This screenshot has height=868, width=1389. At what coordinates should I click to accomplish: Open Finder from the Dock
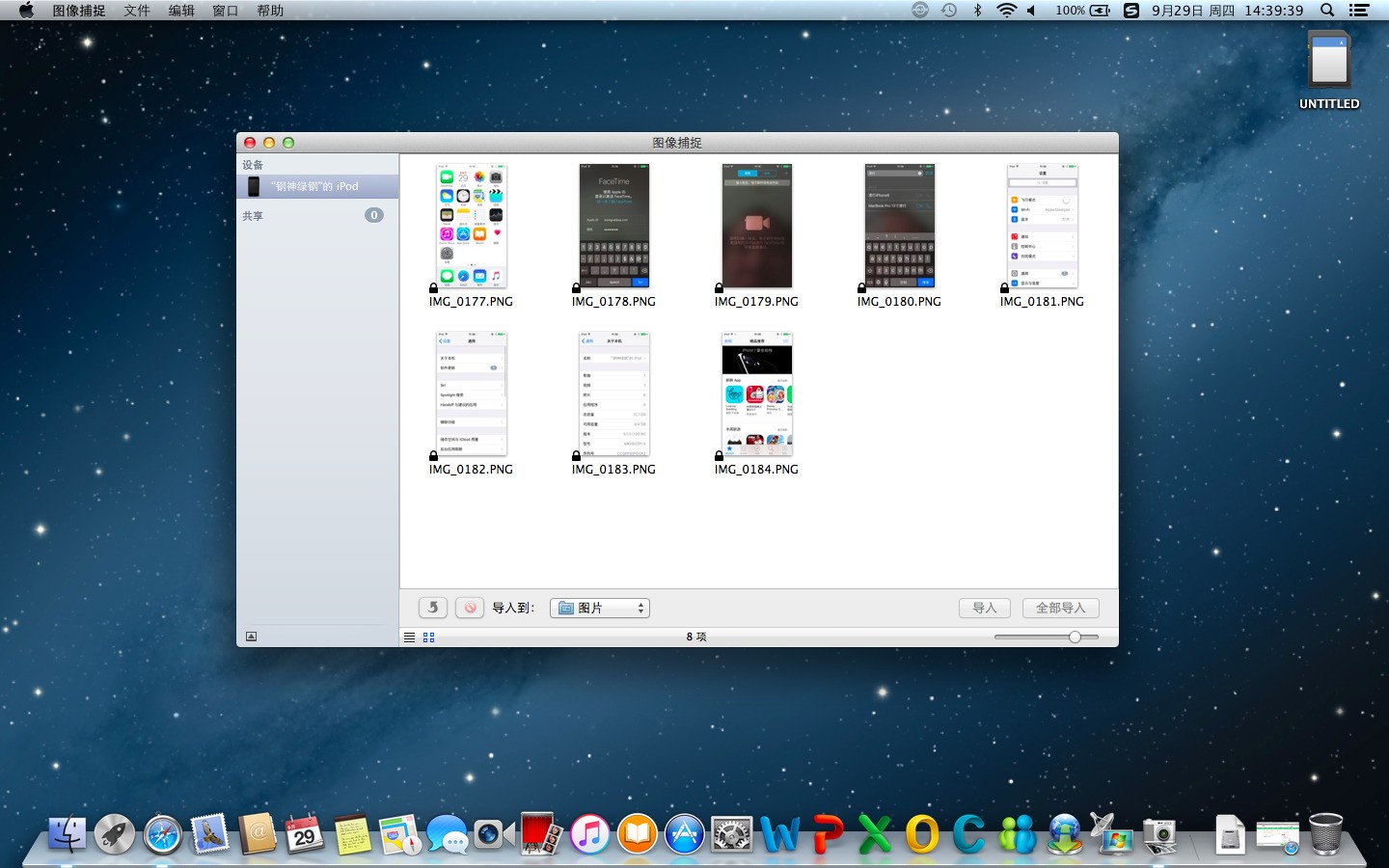pyautogui.click(x=67, y=834)
